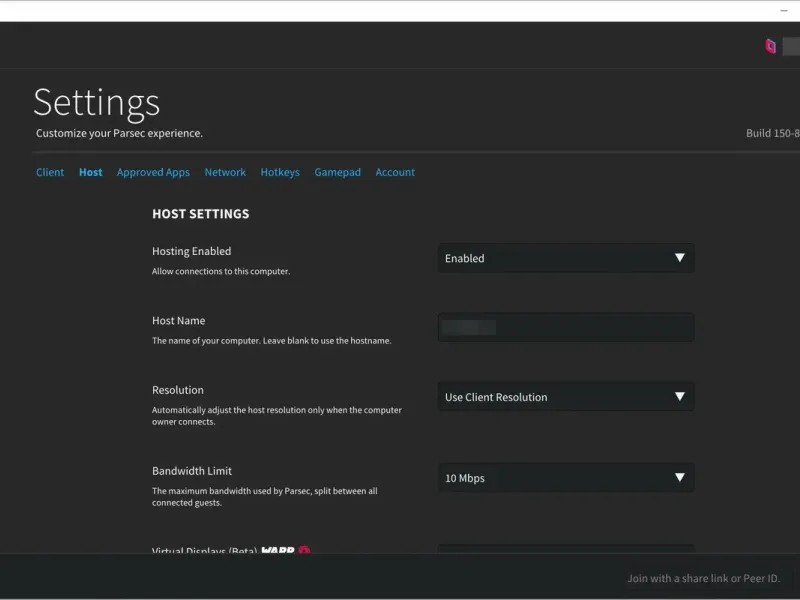Viewport: 800px width, 600px height.
Task: Open the 10 Mbps bandwidth dropdown
Action: [566, 478]
